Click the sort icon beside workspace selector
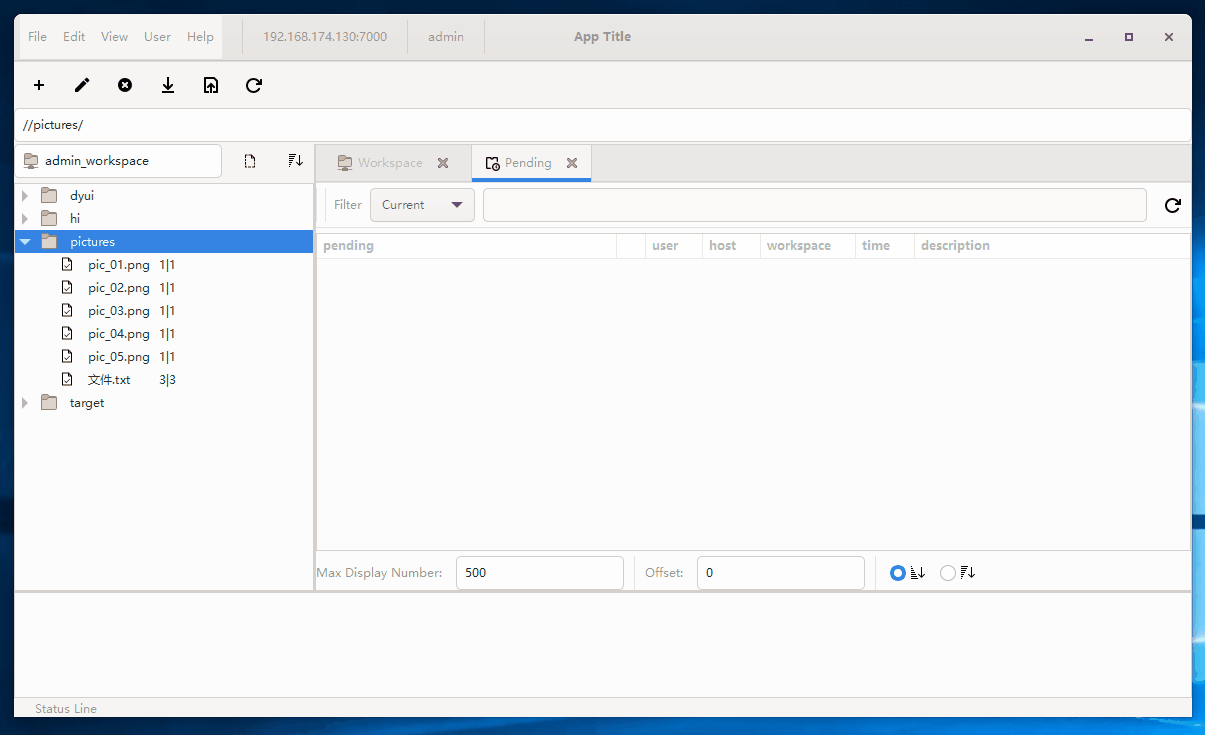The image size is (1205, 735). coord(295,161)
